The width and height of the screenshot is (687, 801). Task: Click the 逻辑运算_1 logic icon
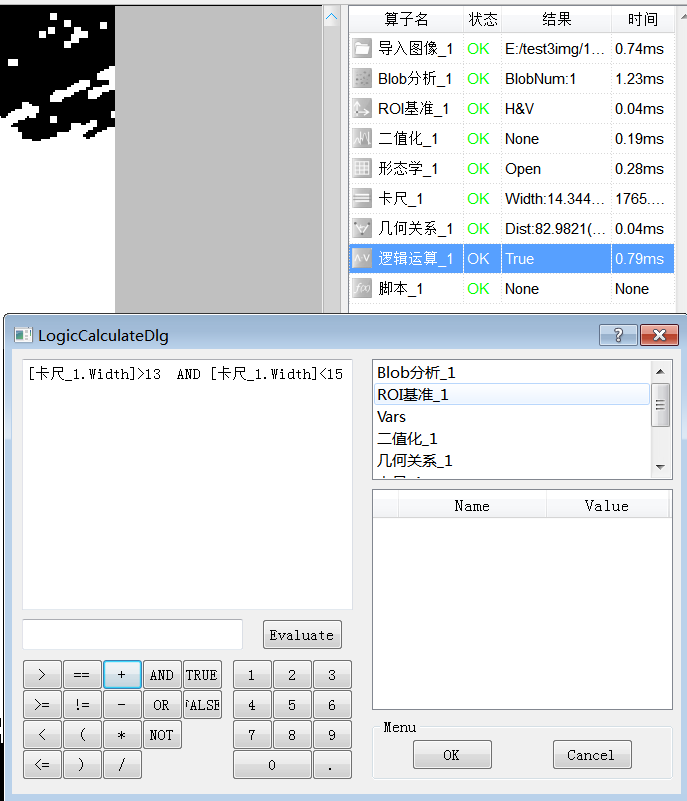[362, 258]
